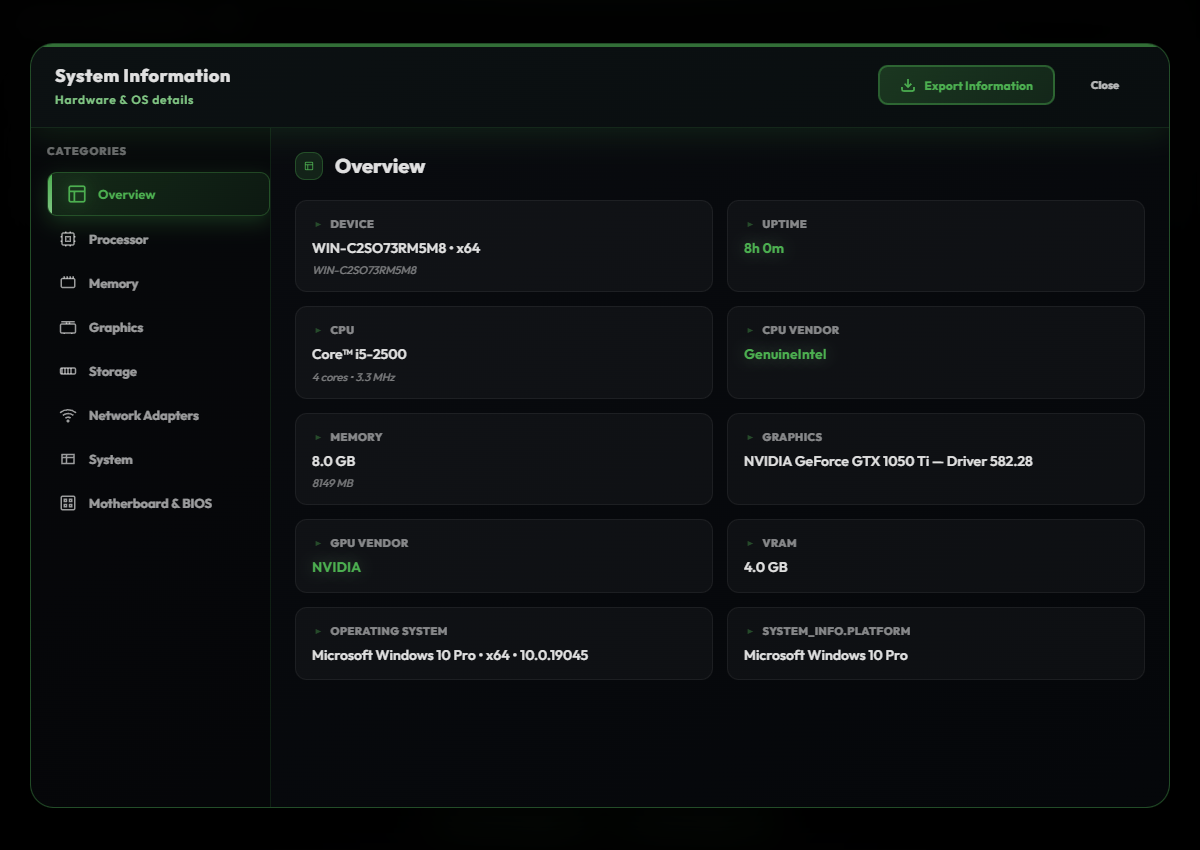Click the Storage drive icon
The width and height of the screenshot is (1200, 850).
point(70,371)
